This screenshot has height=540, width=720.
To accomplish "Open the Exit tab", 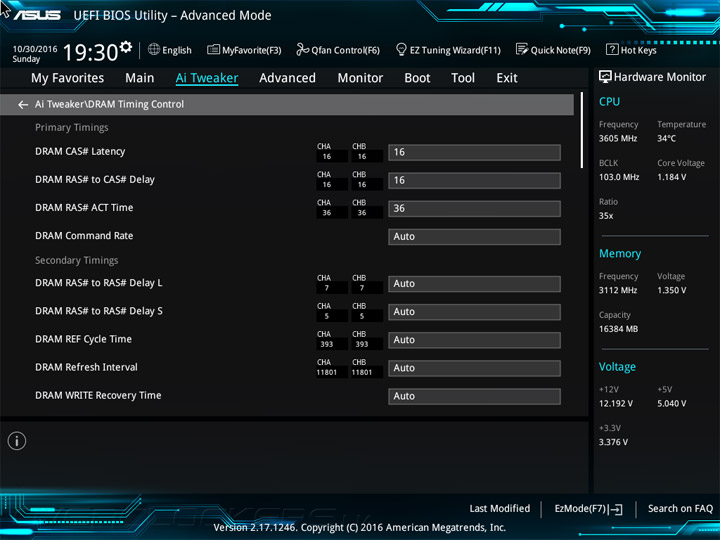I will 507,78.
